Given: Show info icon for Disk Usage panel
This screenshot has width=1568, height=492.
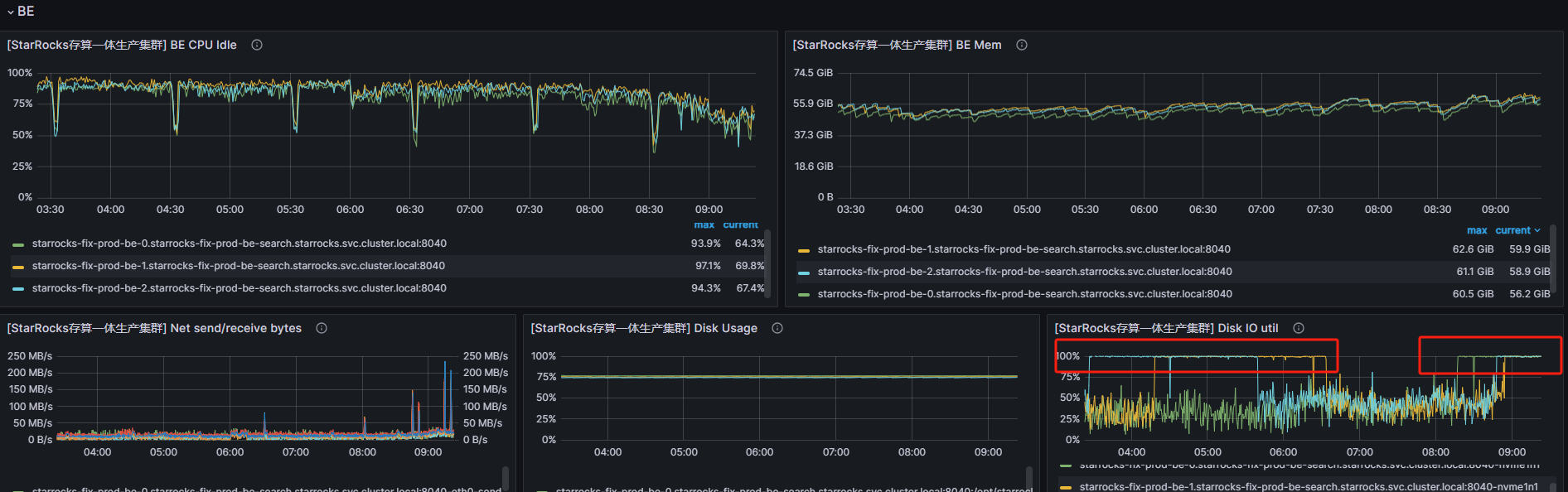Looking at the screenshot, I should tap(777, 328).
